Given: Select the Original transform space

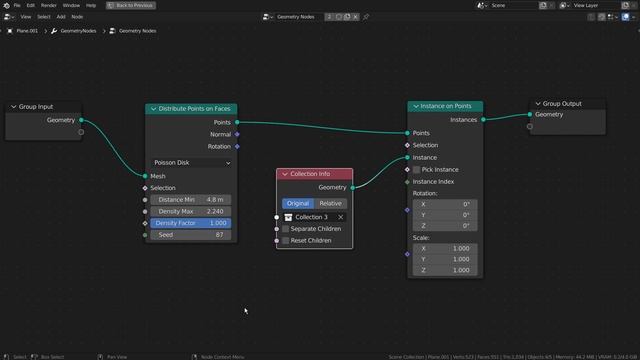Looking at the screenshot, I should pos(298,203).
